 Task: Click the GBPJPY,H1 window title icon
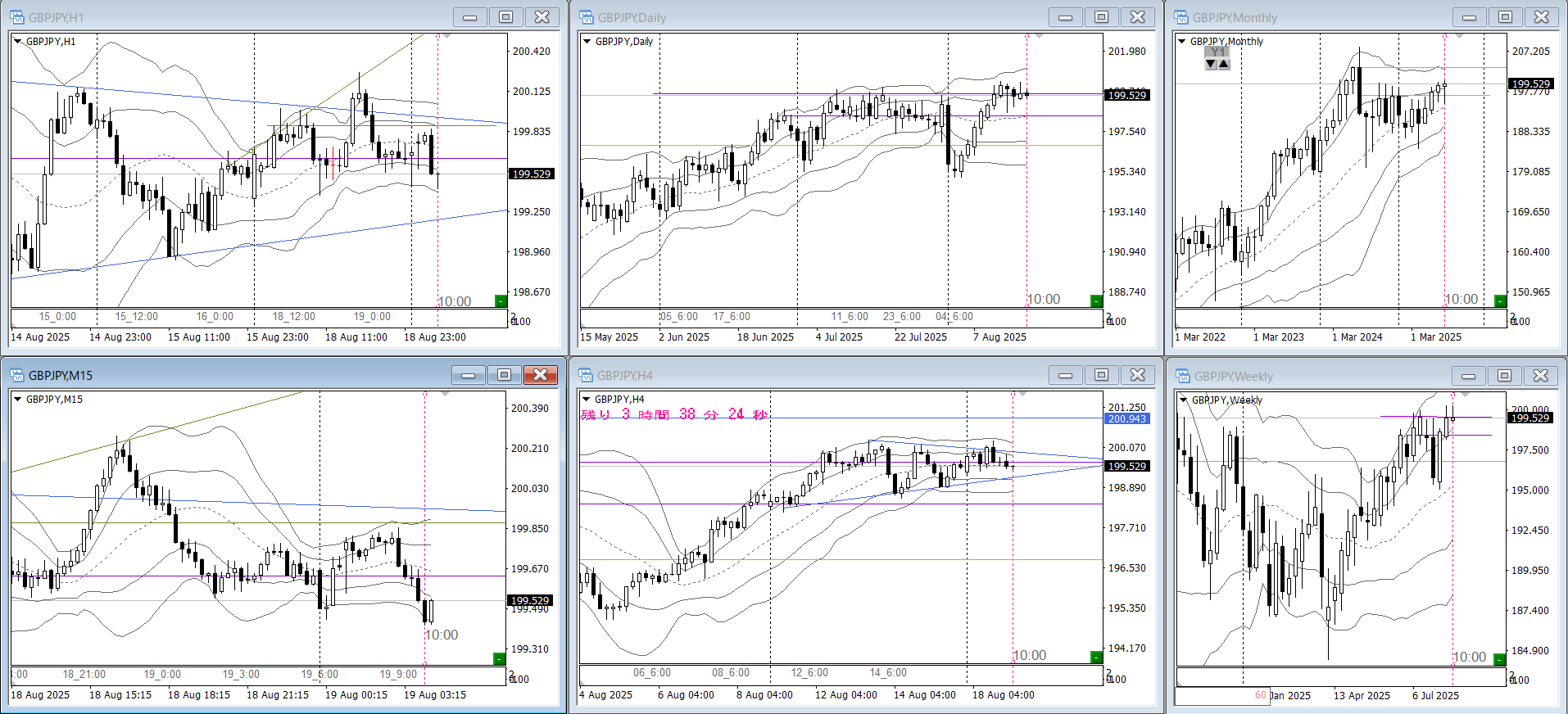(x=16, y=17)
